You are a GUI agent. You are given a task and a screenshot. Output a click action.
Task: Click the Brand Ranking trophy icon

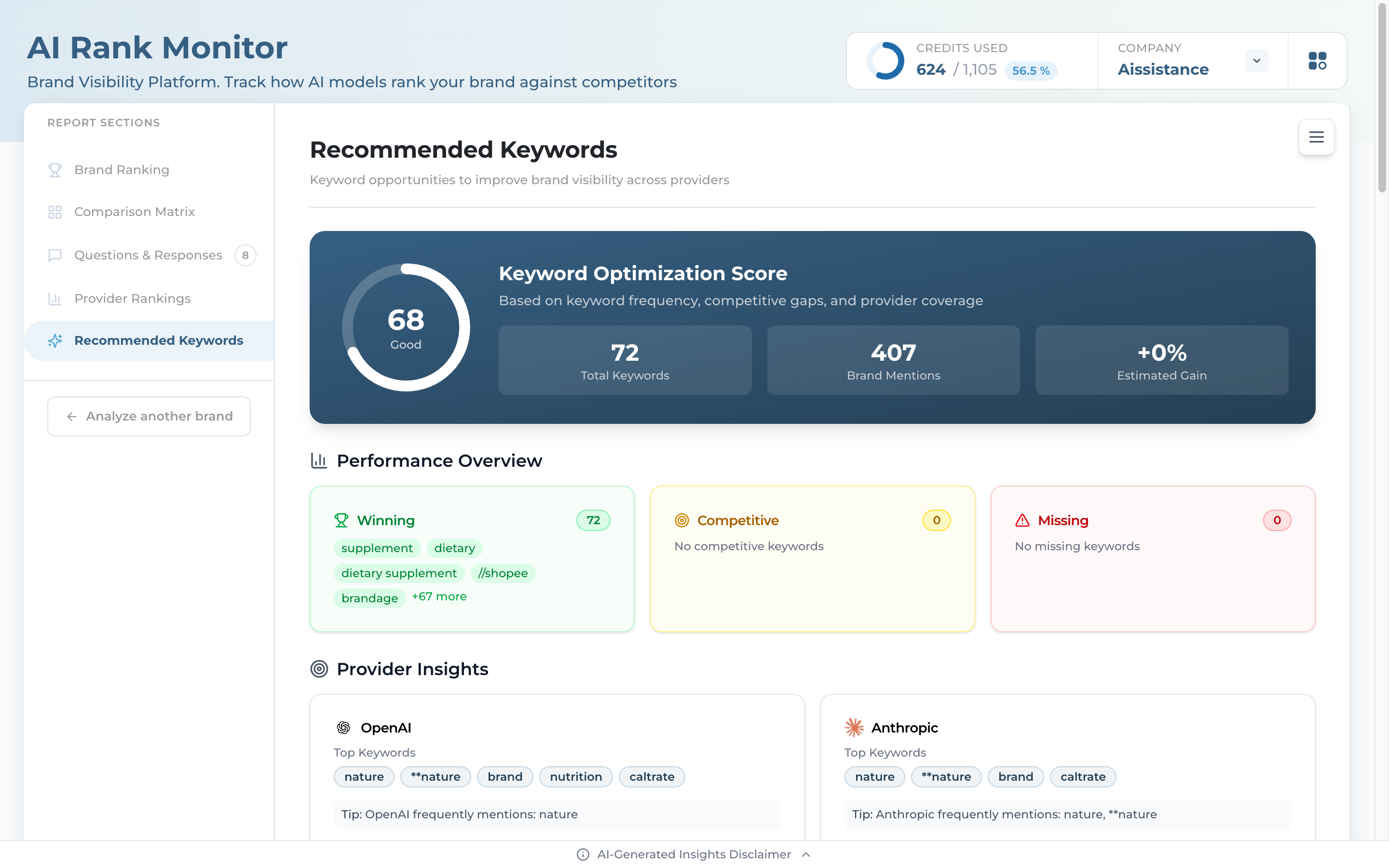pos(54,170)
